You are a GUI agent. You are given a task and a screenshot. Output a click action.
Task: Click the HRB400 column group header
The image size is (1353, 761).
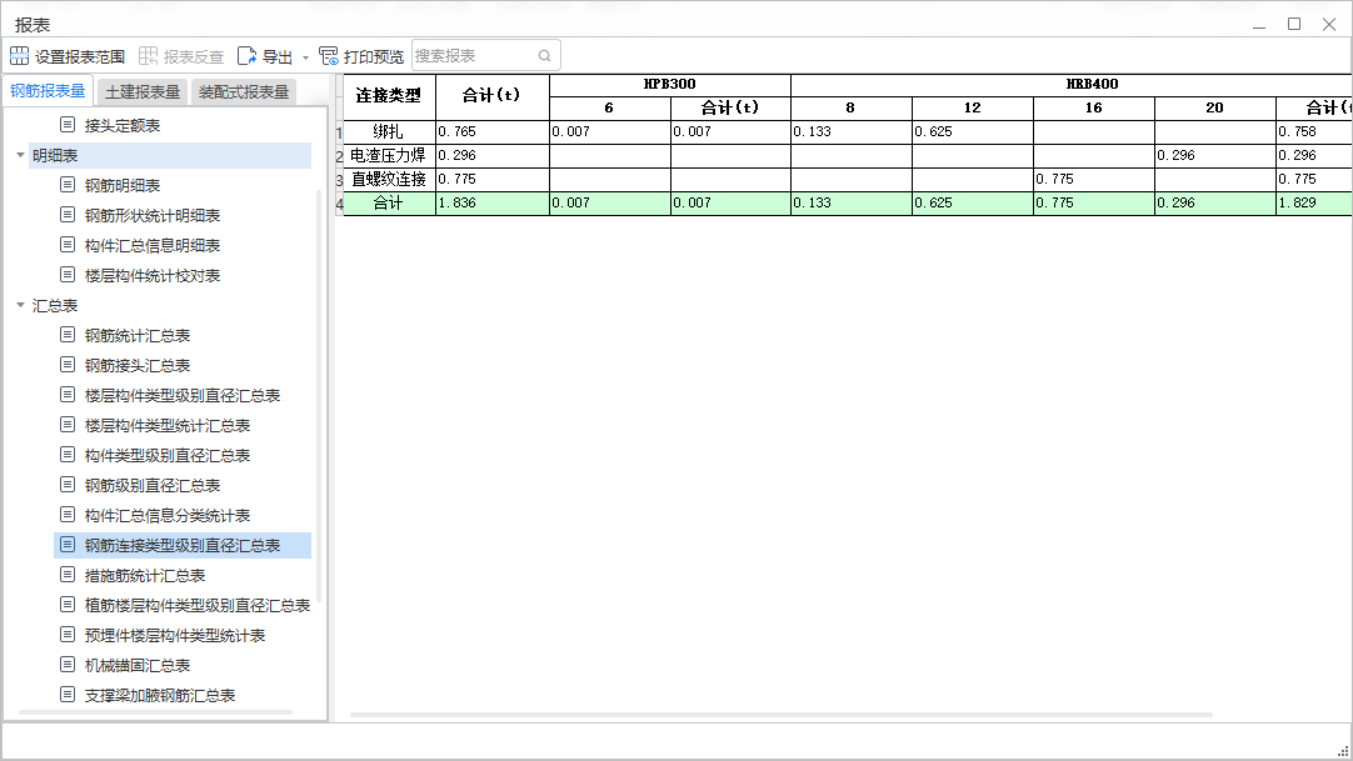[x=1071, y=85]
